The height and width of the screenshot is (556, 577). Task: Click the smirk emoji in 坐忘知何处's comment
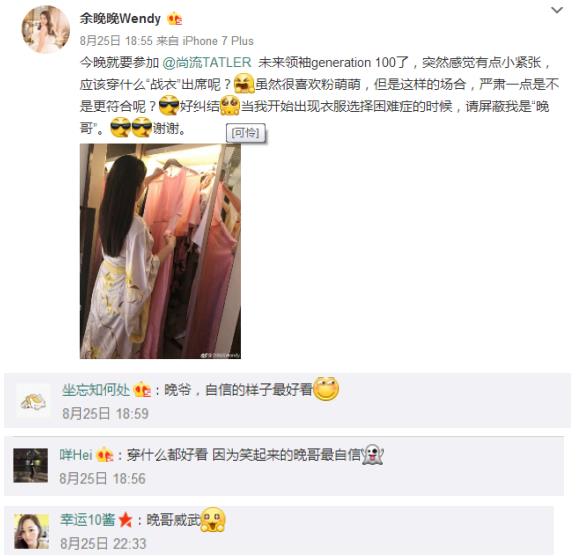click(x=326, y=389)
